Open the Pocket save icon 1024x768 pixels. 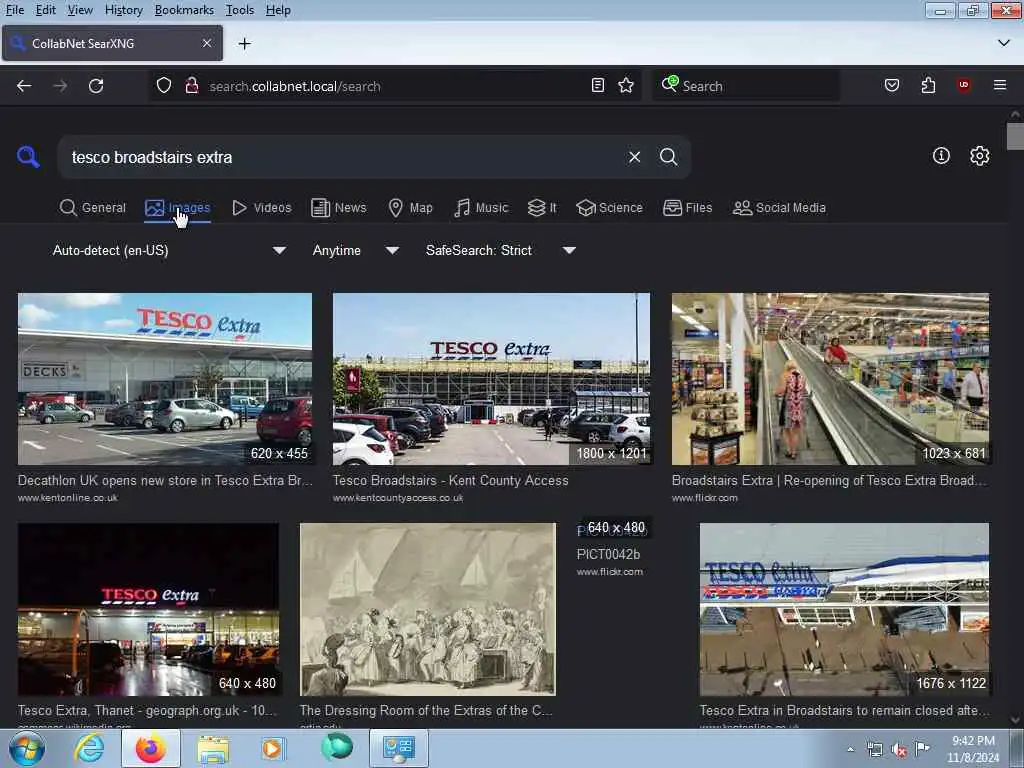(x=891, y=86)
